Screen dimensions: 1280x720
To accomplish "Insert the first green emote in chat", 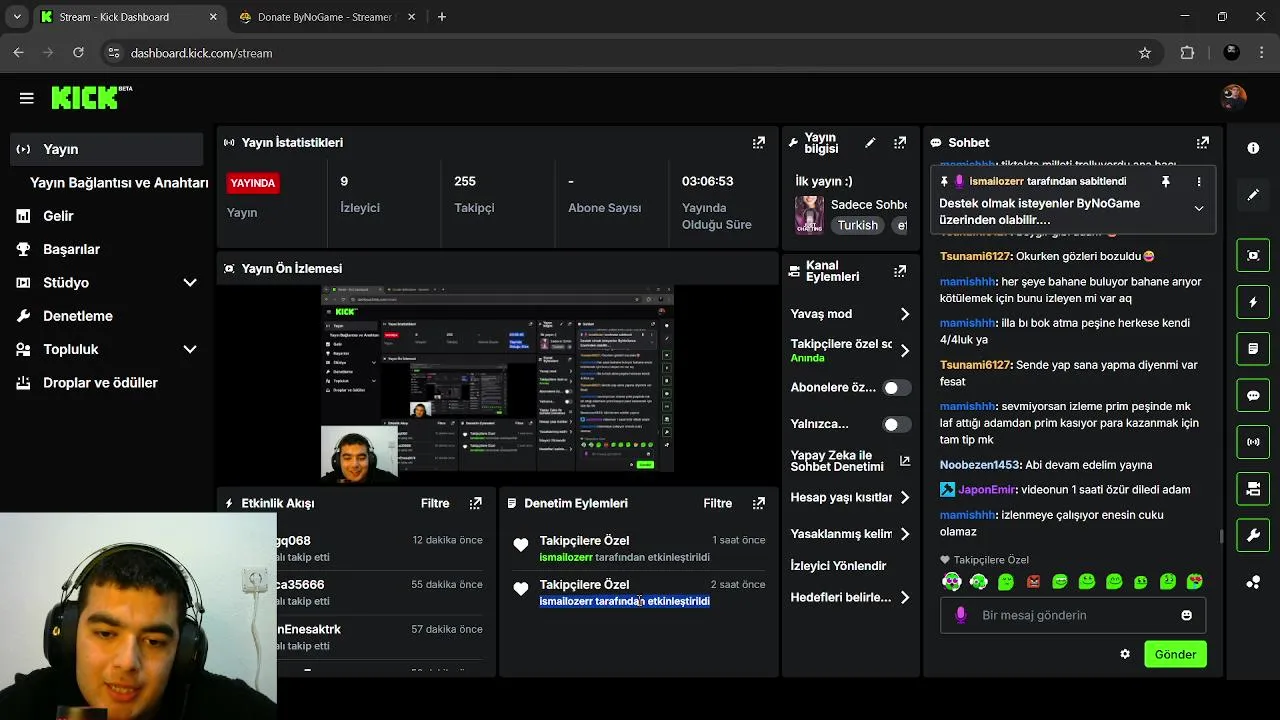I will point(952,582).
